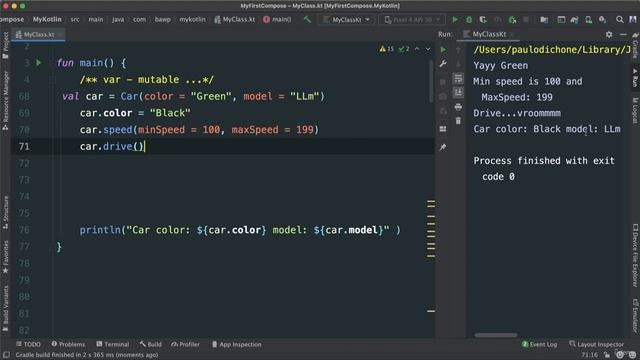The height and width of the screenshot is (360, 640).
Task: Clear Run console with trash icon
Action: click(458, 121)
